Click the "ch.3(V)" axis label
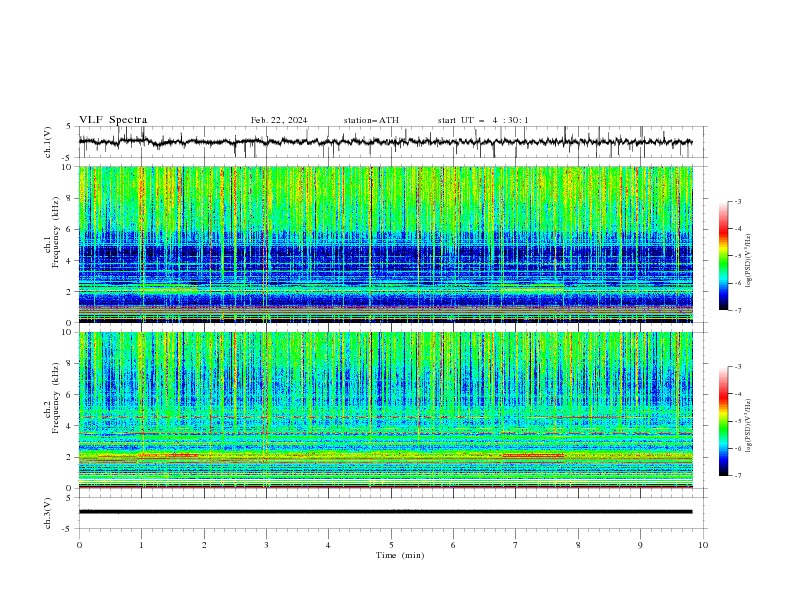The height and width of the screenshot is (612, 792). click(48, 513)
